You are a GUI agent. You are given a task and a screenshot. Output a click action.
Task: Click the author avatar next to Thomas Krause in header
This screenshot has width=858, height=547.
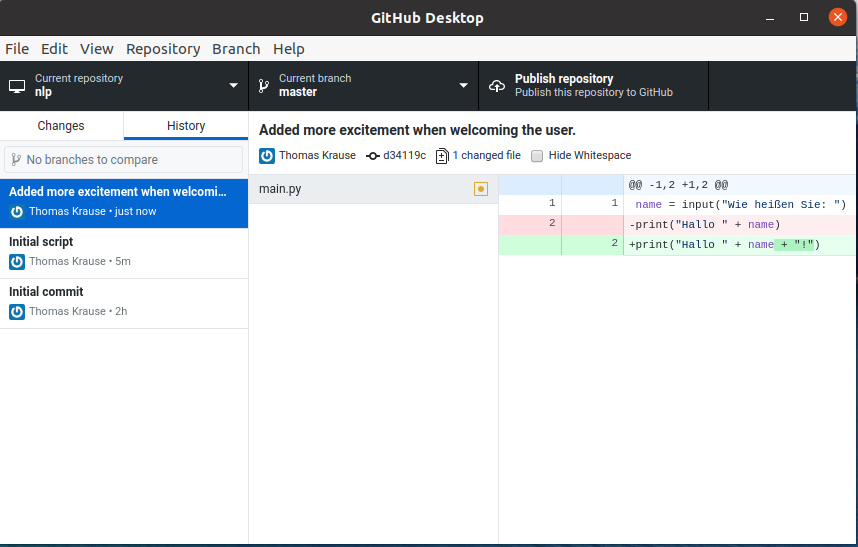tap(267, 156)
